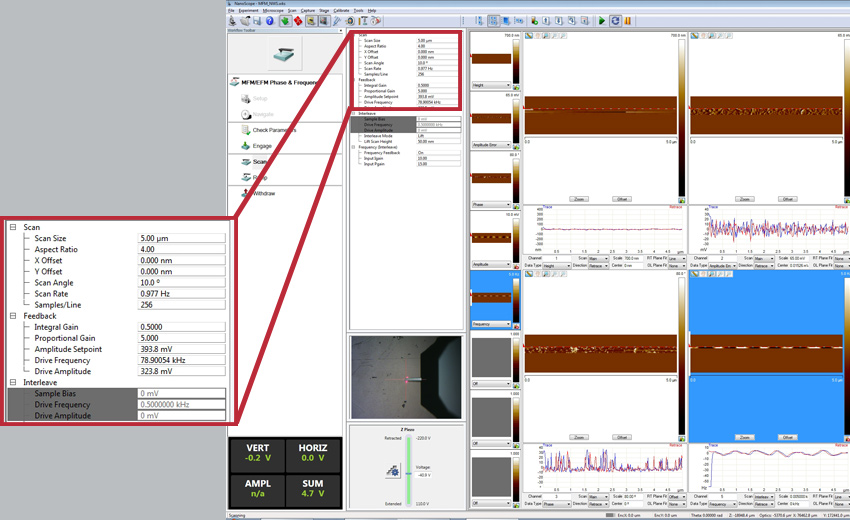850x520 pixels.
Task: Click the Offset button under the Phase image
Action: pos(622,437)
